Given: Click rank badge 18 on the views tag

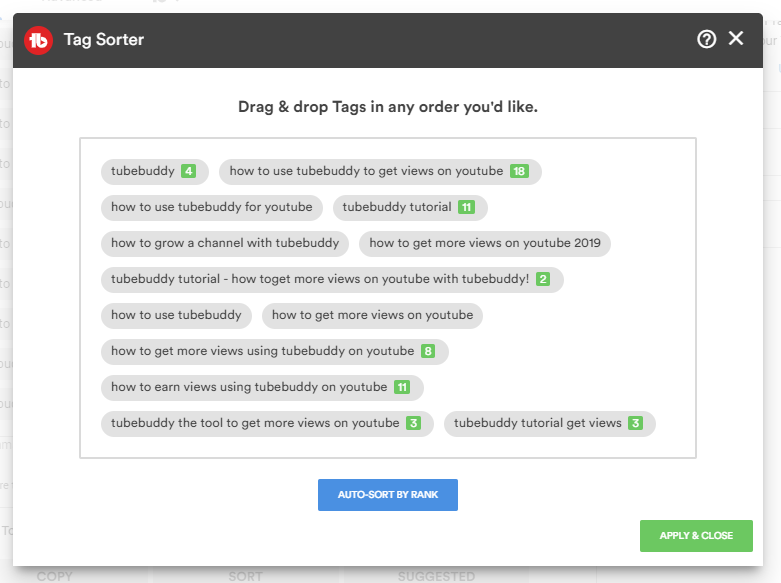Looking at the screenshot, I should tap(519, 171).
